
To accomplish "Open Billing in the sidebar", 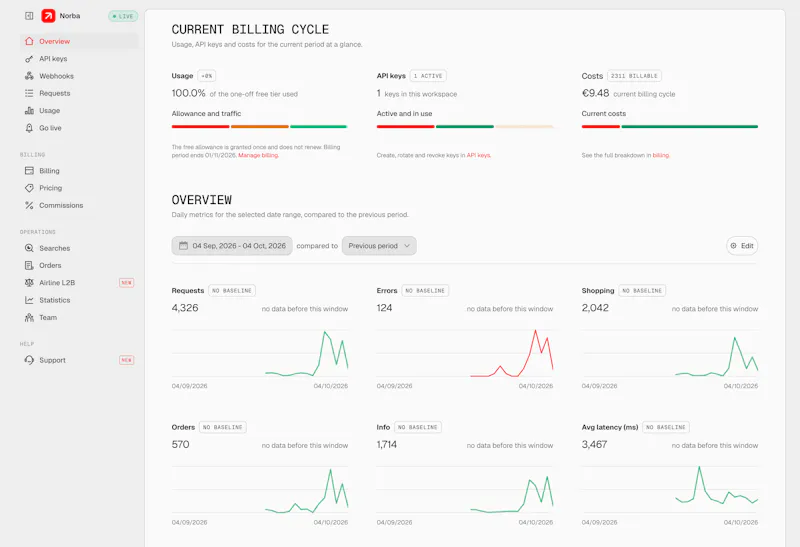I will pyautogui.click(x=79, y=171).
